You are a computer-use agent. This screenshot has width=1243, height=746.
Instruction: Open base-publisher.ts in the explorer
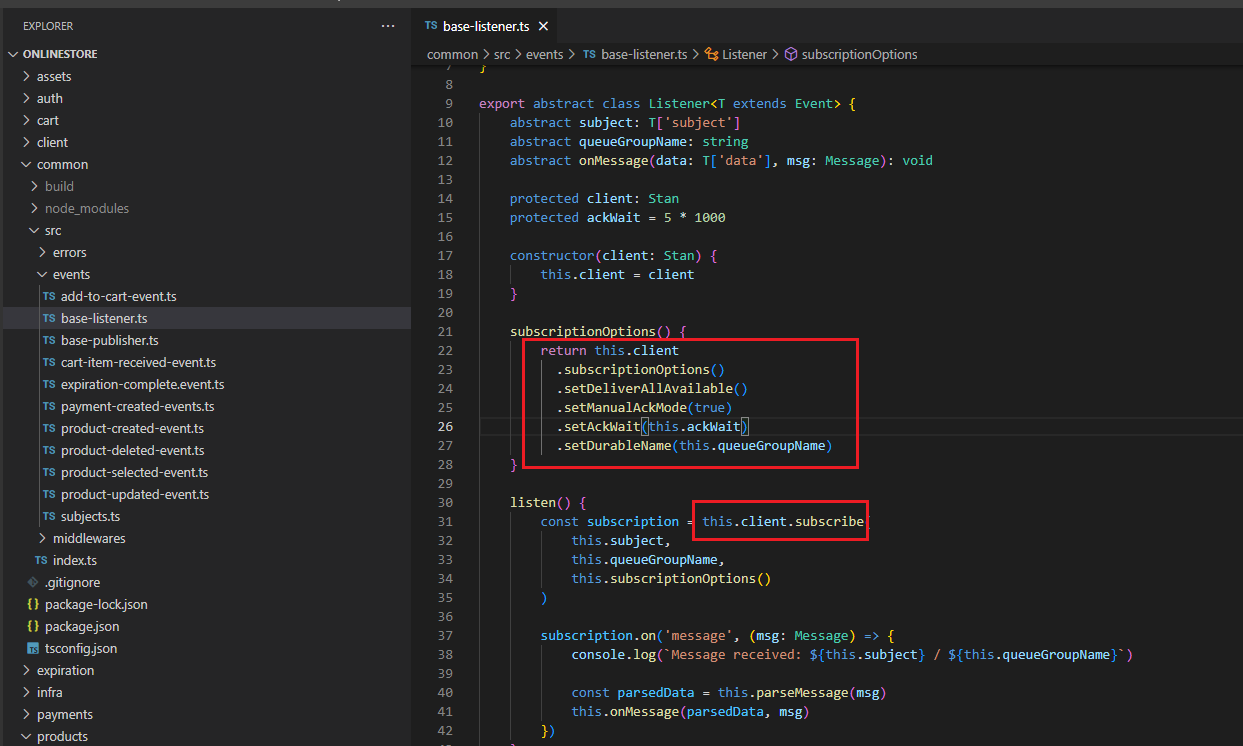point(109,340)
